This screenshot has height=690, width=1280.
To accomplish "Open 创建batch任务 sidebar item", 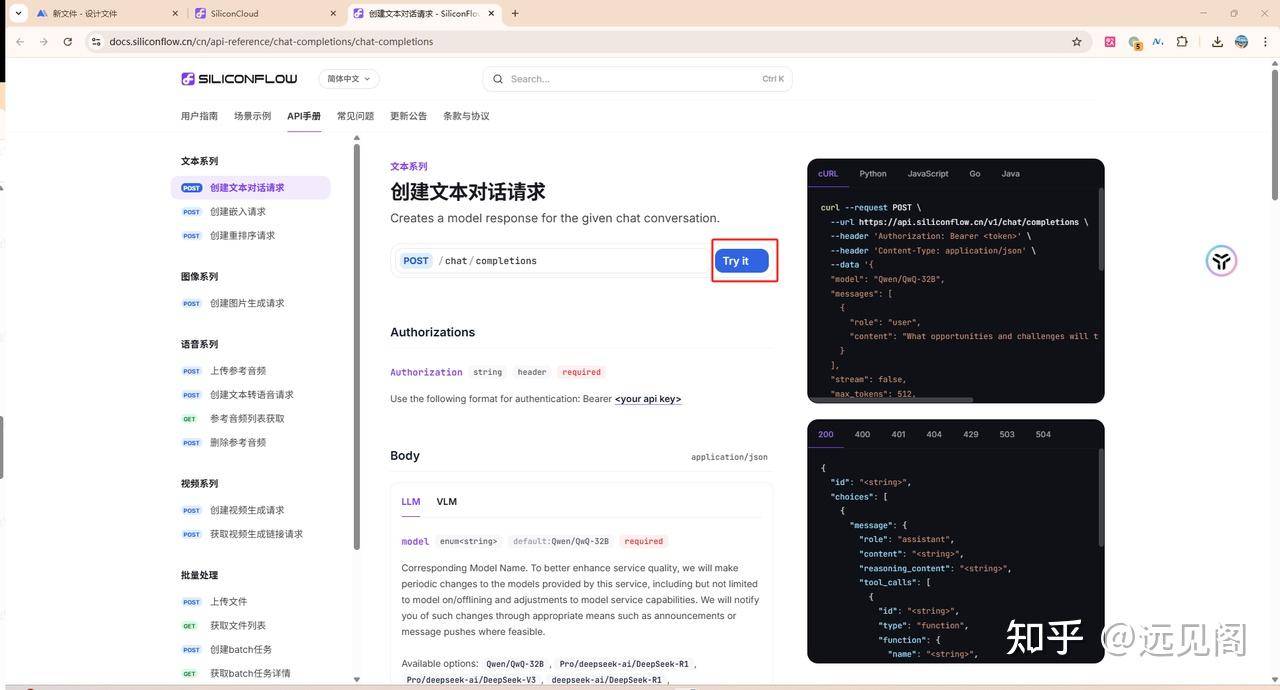I will [250, 650].
